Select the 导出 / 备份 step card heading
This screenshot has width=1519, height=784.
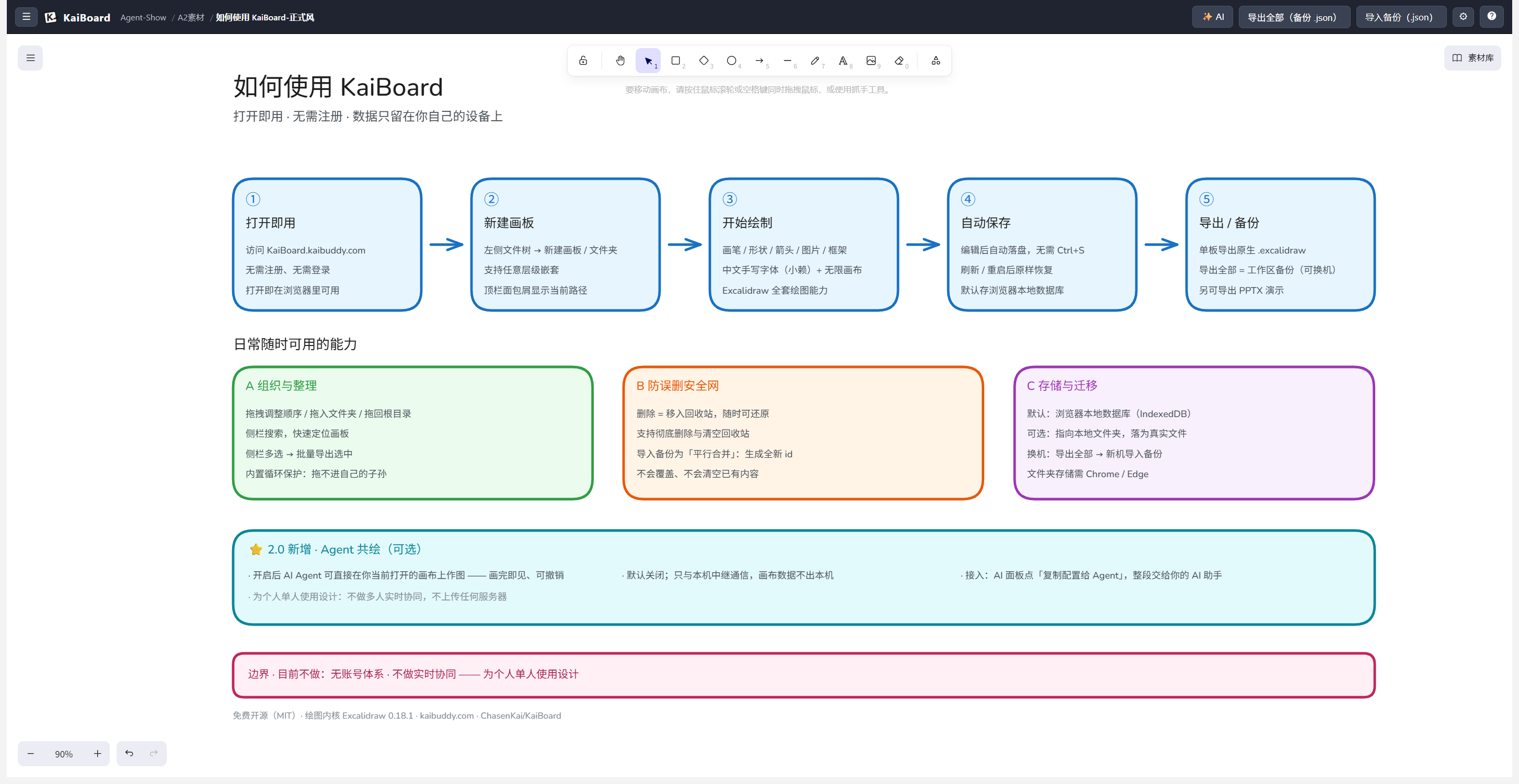coord(1229,223)
